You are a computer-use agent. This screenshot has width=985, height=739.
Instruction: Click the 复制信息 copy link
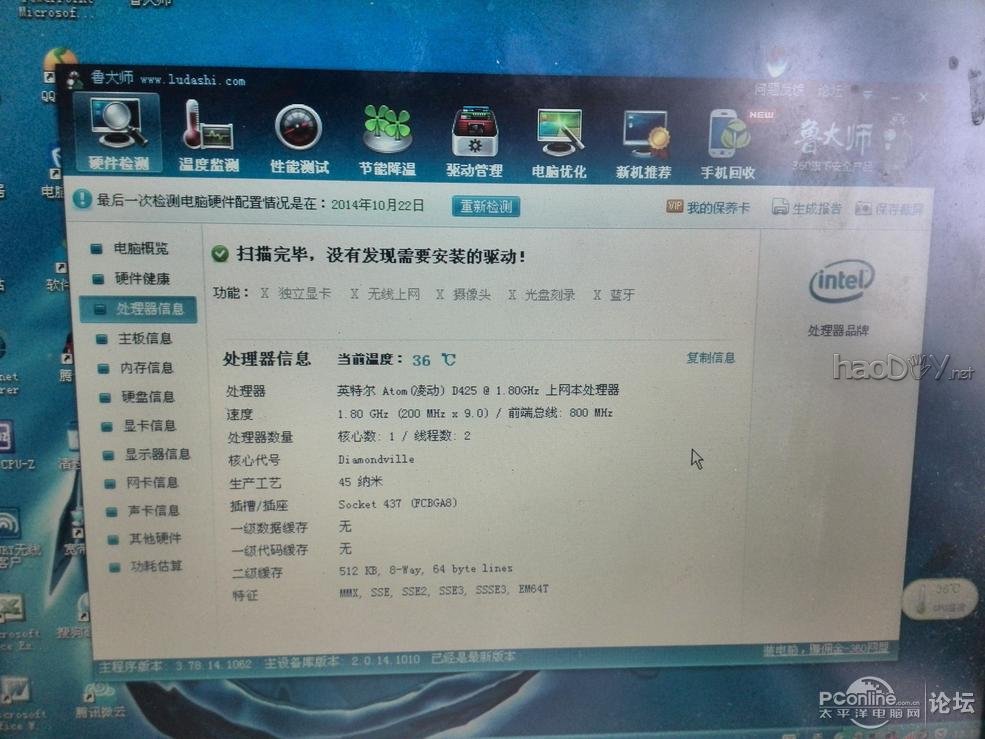[x=711, y=359]
